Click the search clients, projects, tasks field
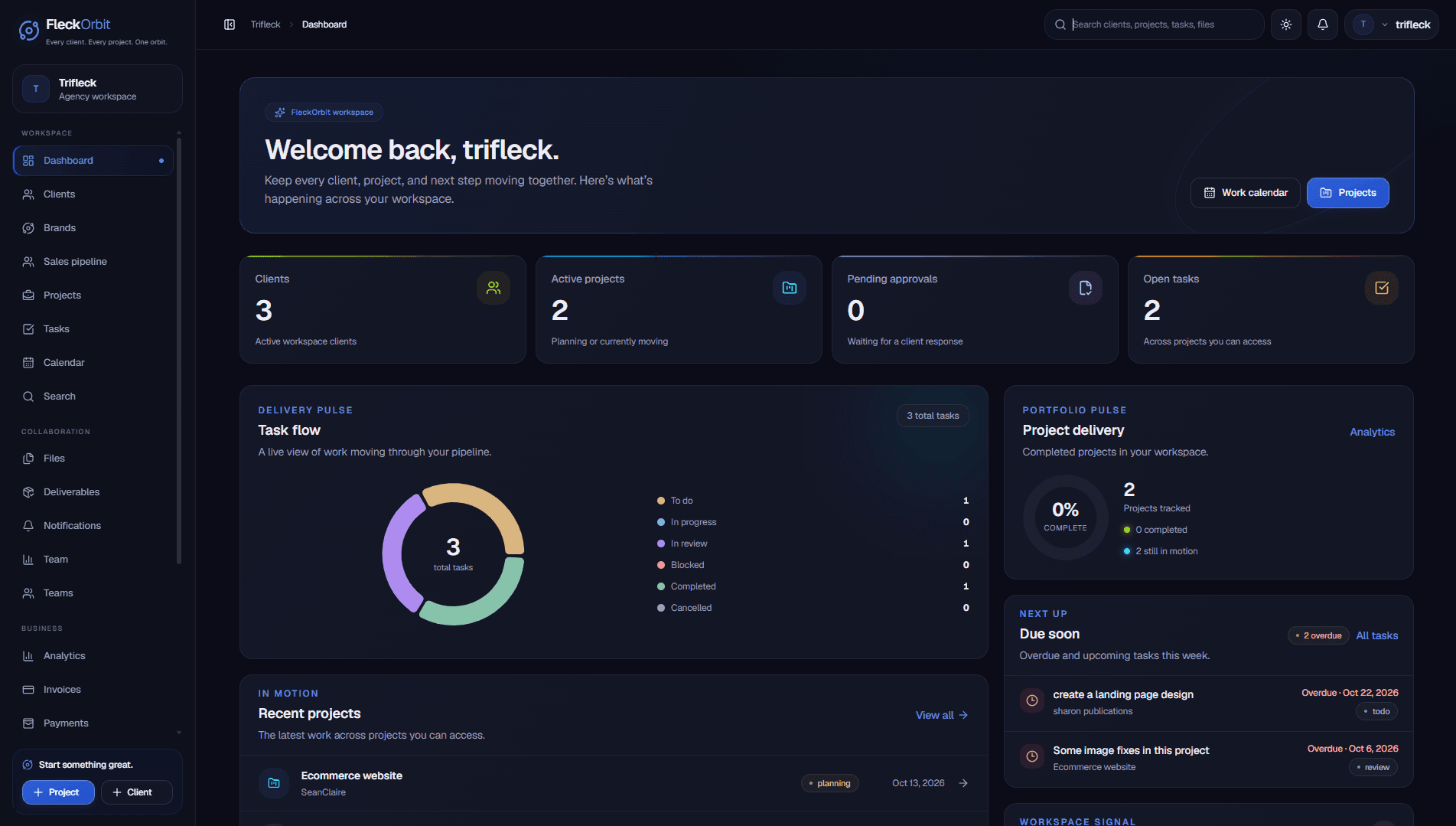1456x826 pixels. 1155,24
